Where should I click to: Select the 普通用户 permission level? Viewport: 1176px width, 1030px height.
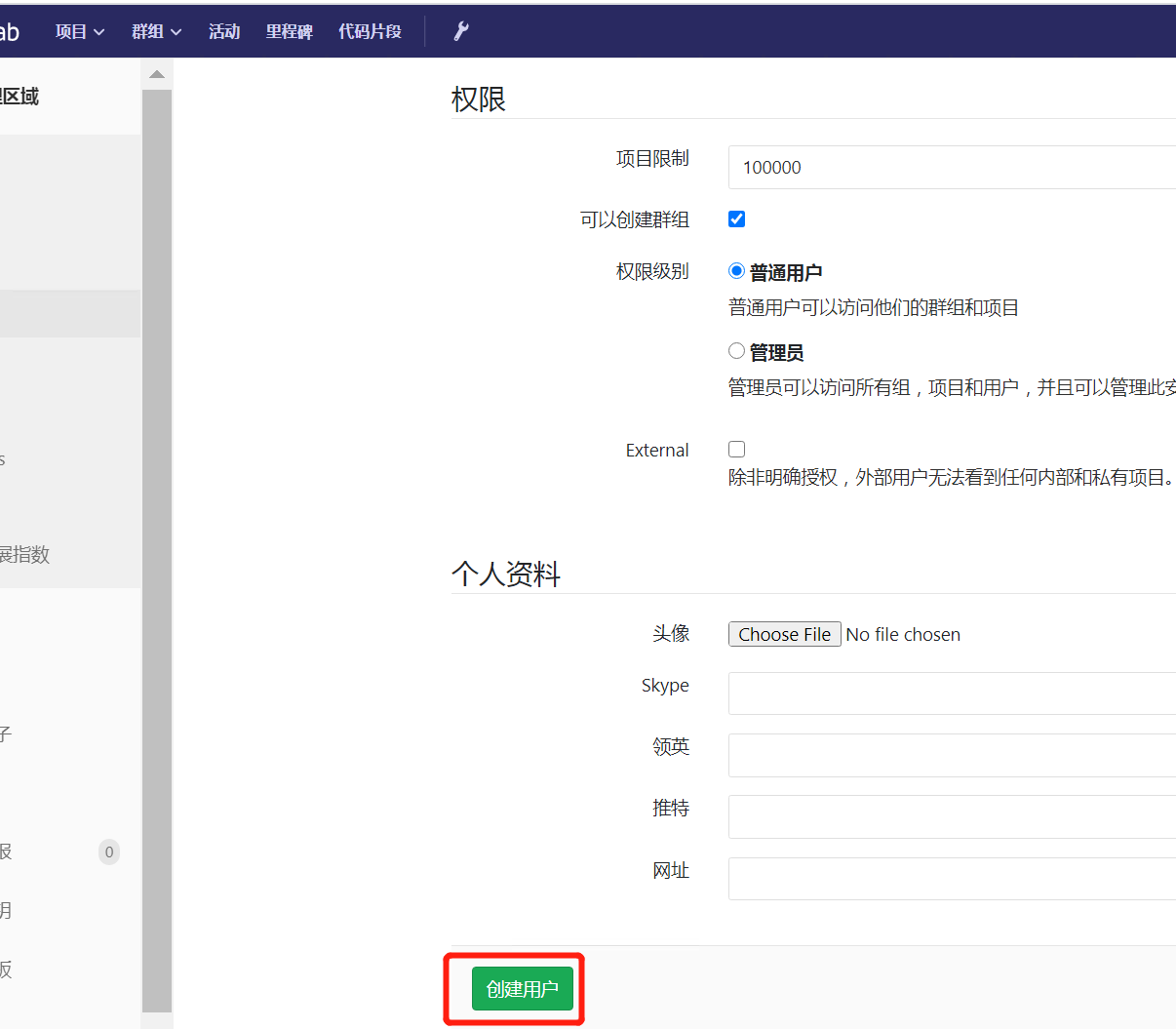pos(736,270)
